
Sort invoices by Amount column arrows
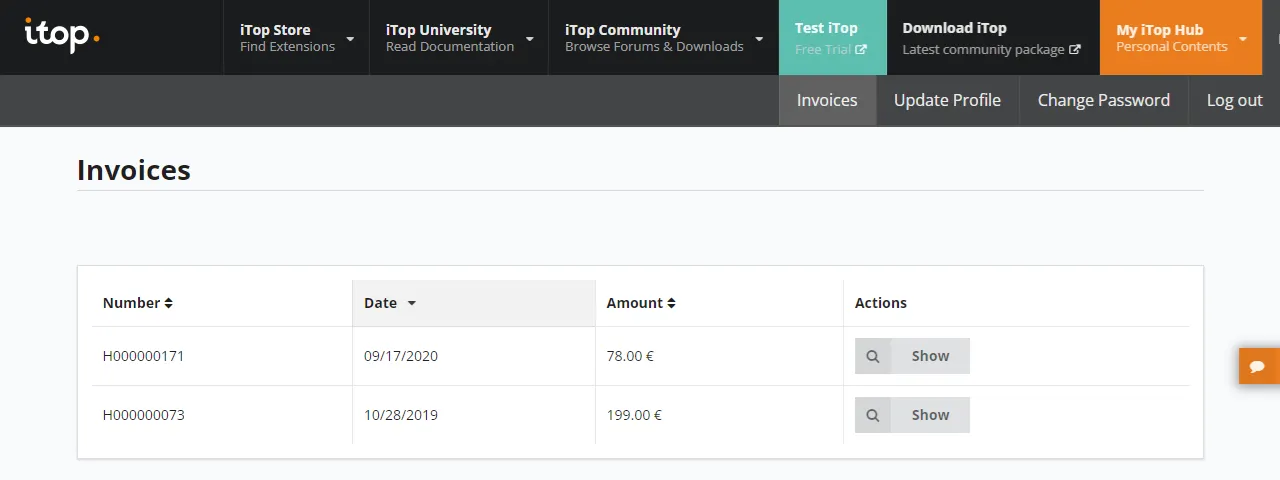tap(672, 303)
